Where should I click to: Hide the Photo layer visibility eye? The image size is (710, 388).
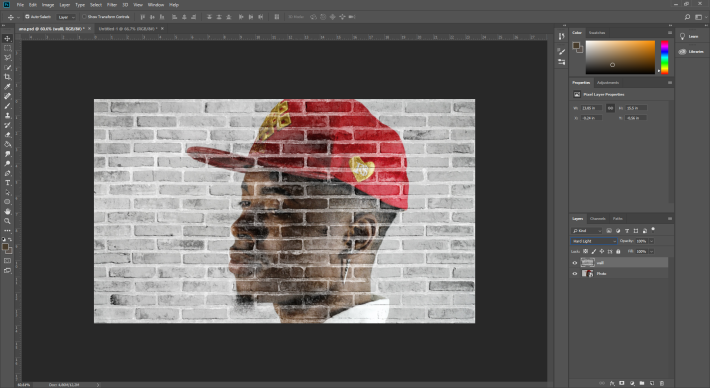click(575, 273)
